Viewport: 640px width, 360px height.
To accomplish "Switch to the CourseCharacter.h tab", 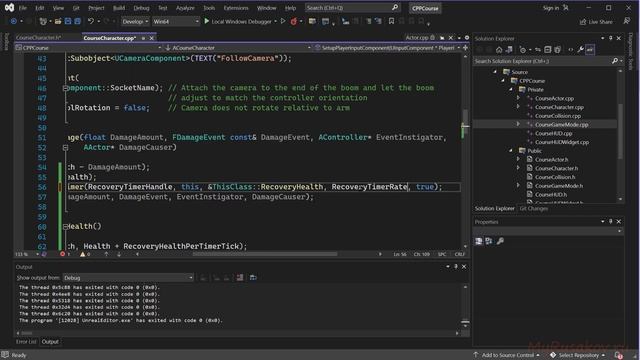I will pos(38,38).
